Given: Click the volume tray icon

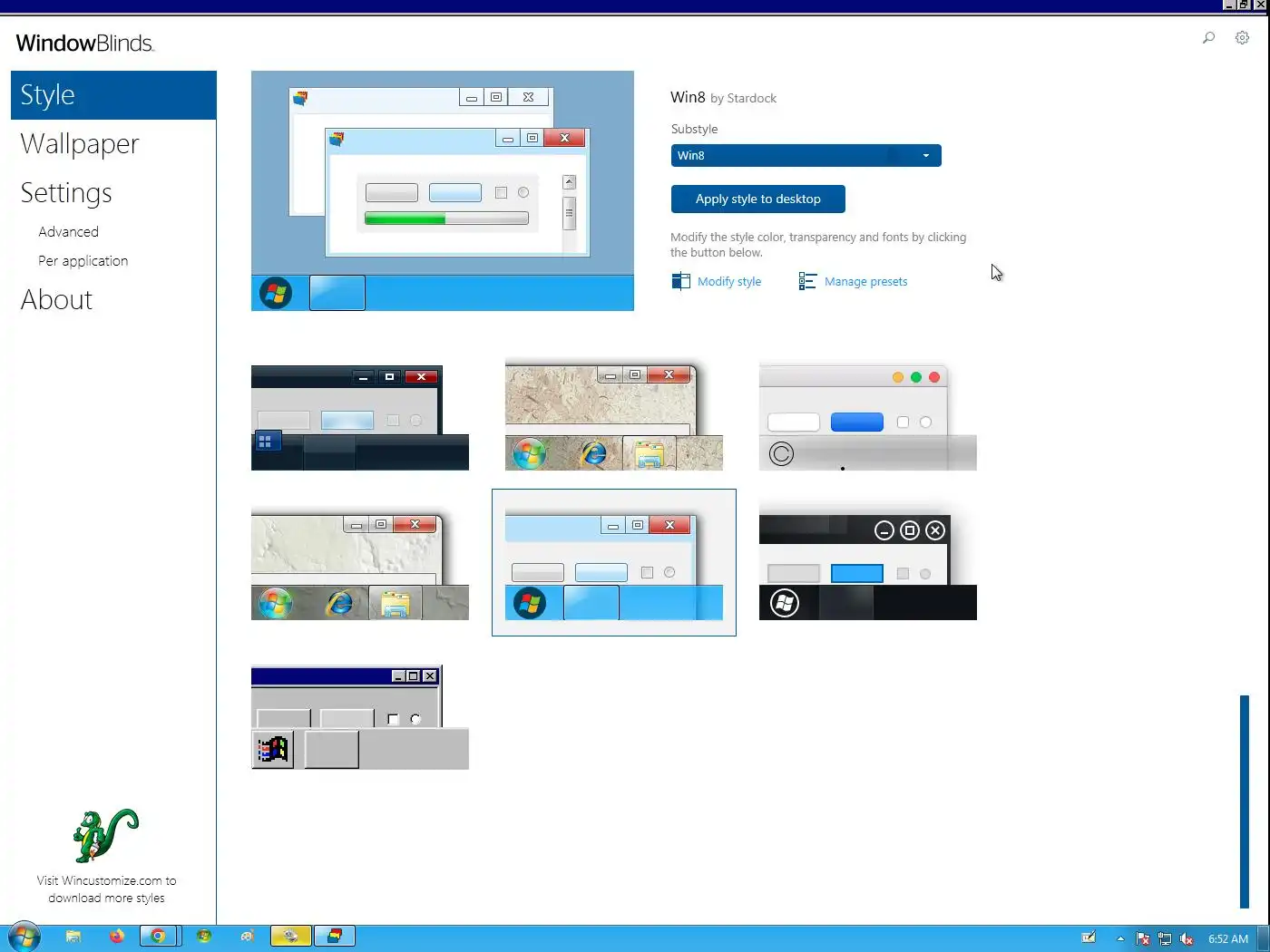Looking at the screenshot, I should pos(1187,939).
